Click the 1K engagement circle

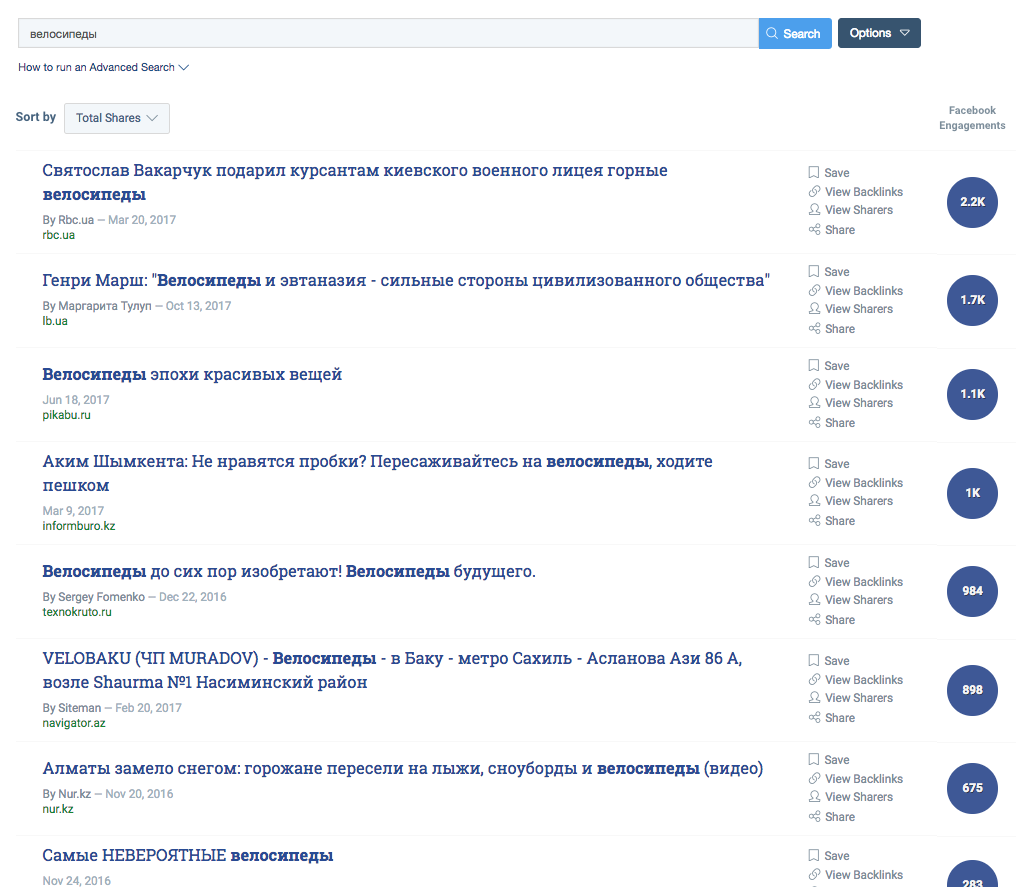point(972,493)
